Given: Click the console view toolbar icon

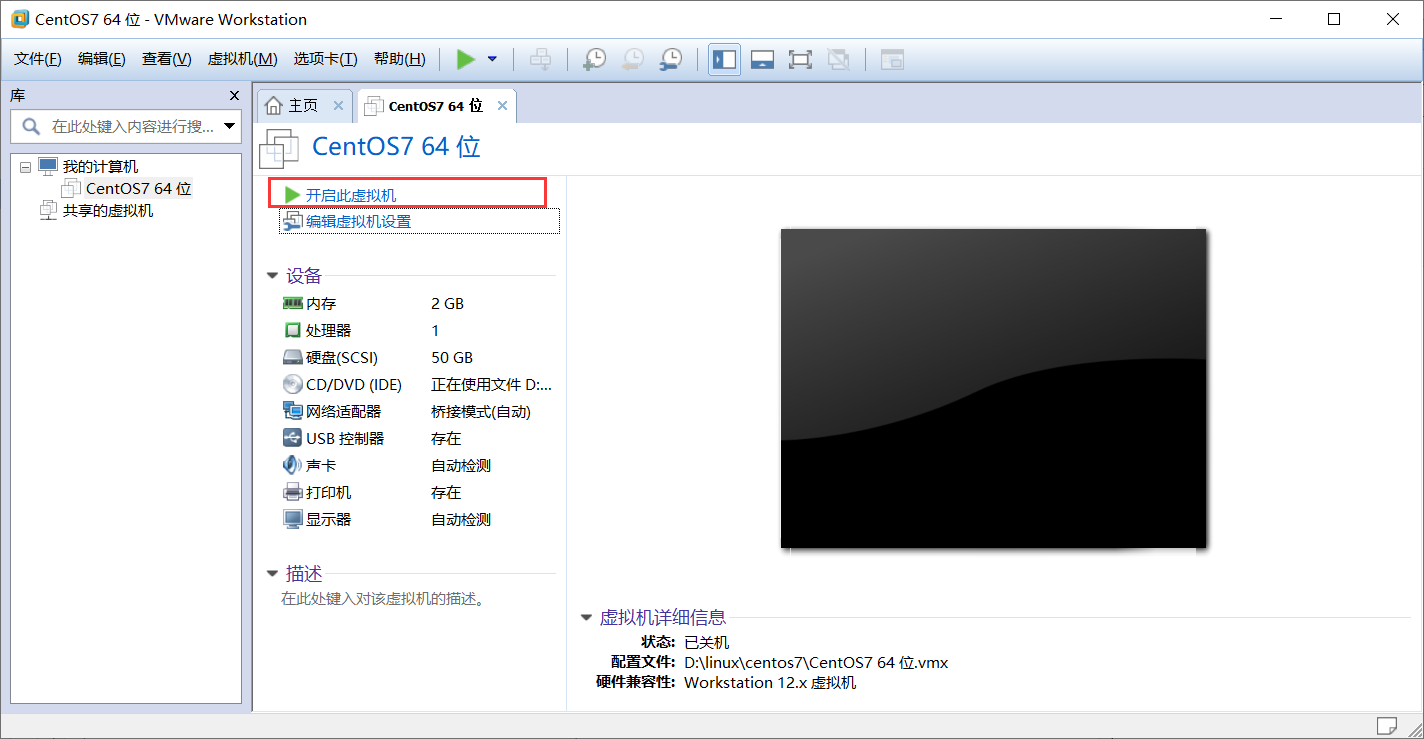Looking at the screenshot, I should [x=892, y=59].
